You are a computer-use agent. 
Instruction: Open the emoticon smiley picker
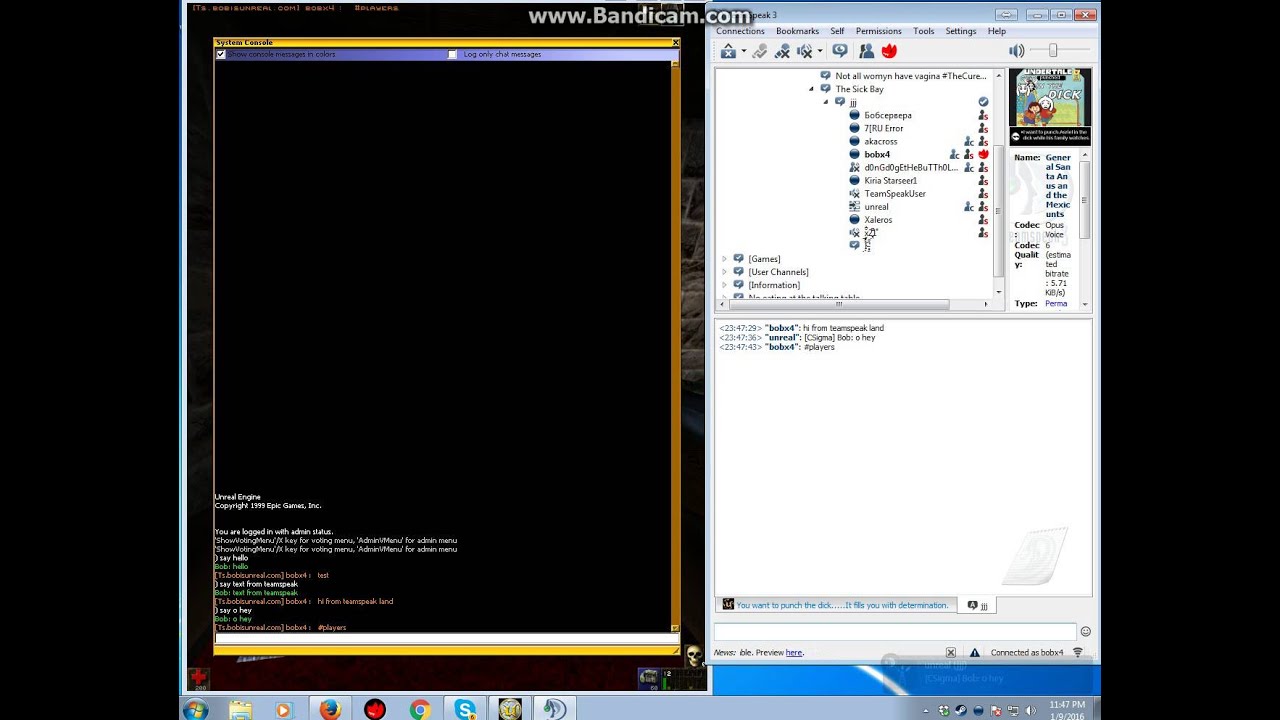(1085, 631)
